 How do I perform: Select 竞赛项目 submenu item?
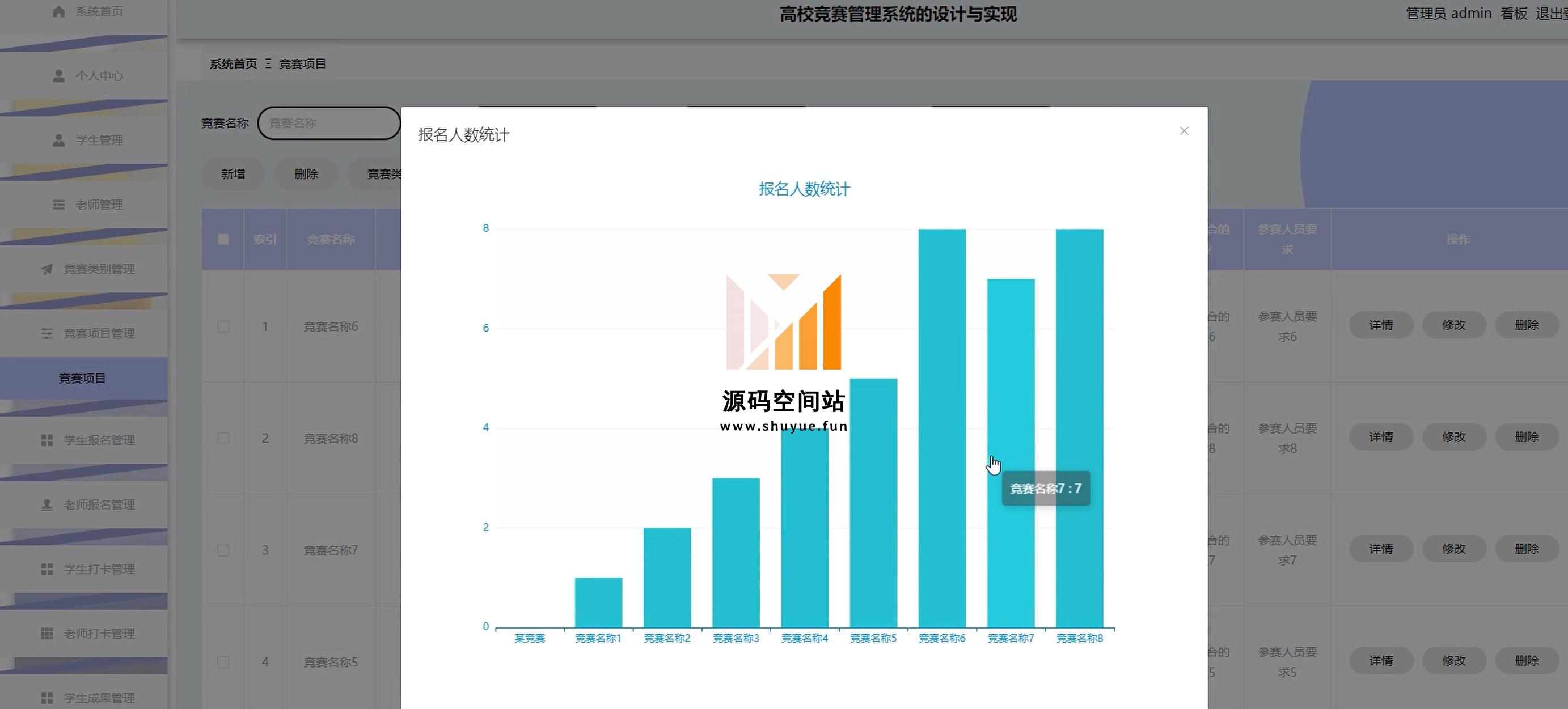[x=84, y=379]
